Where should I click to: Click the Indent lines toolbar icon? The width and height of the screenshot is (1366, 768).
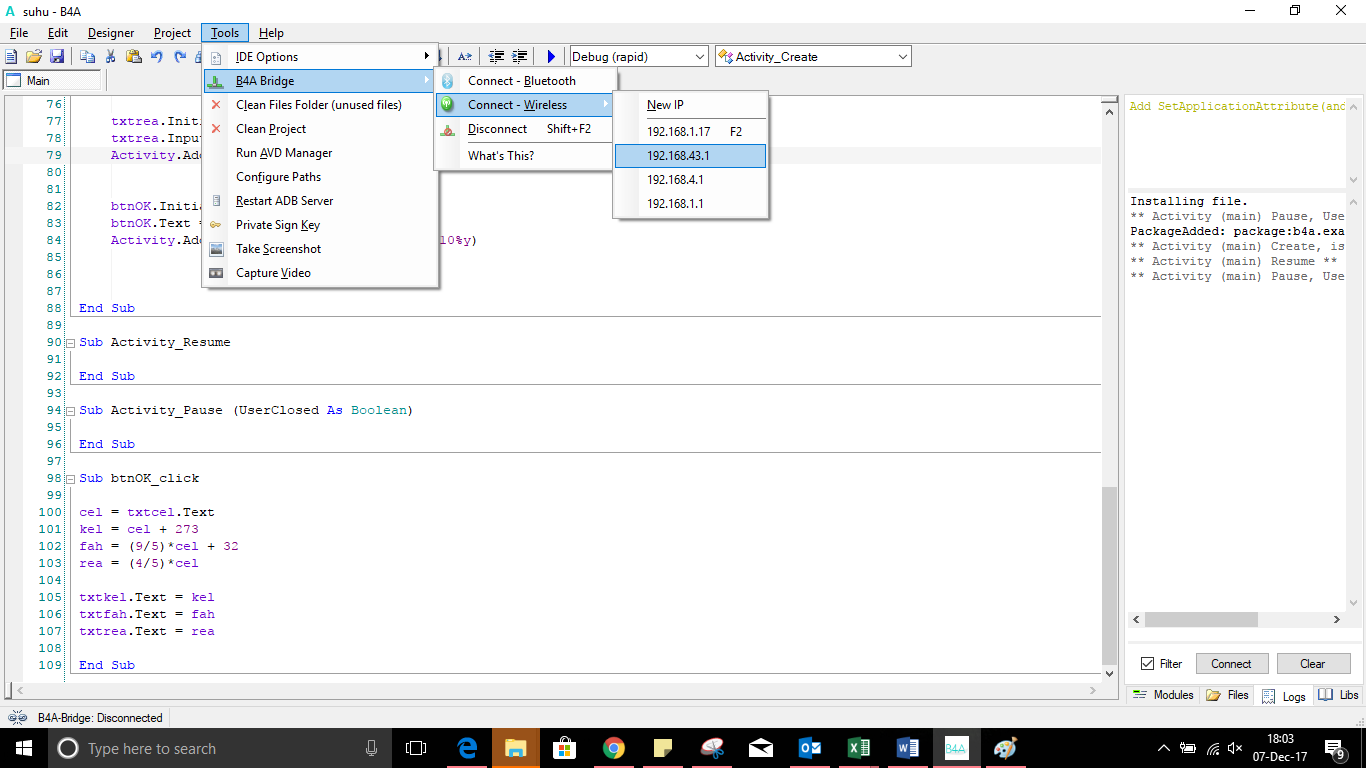click(x=519, y=57)
